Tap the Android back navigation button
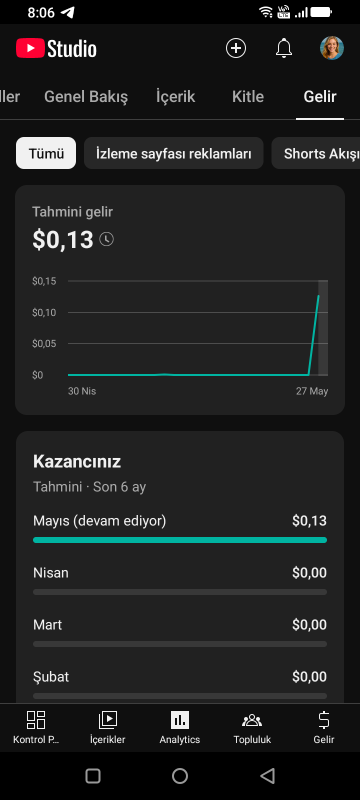Screen dimensions: 360x800 267,776
